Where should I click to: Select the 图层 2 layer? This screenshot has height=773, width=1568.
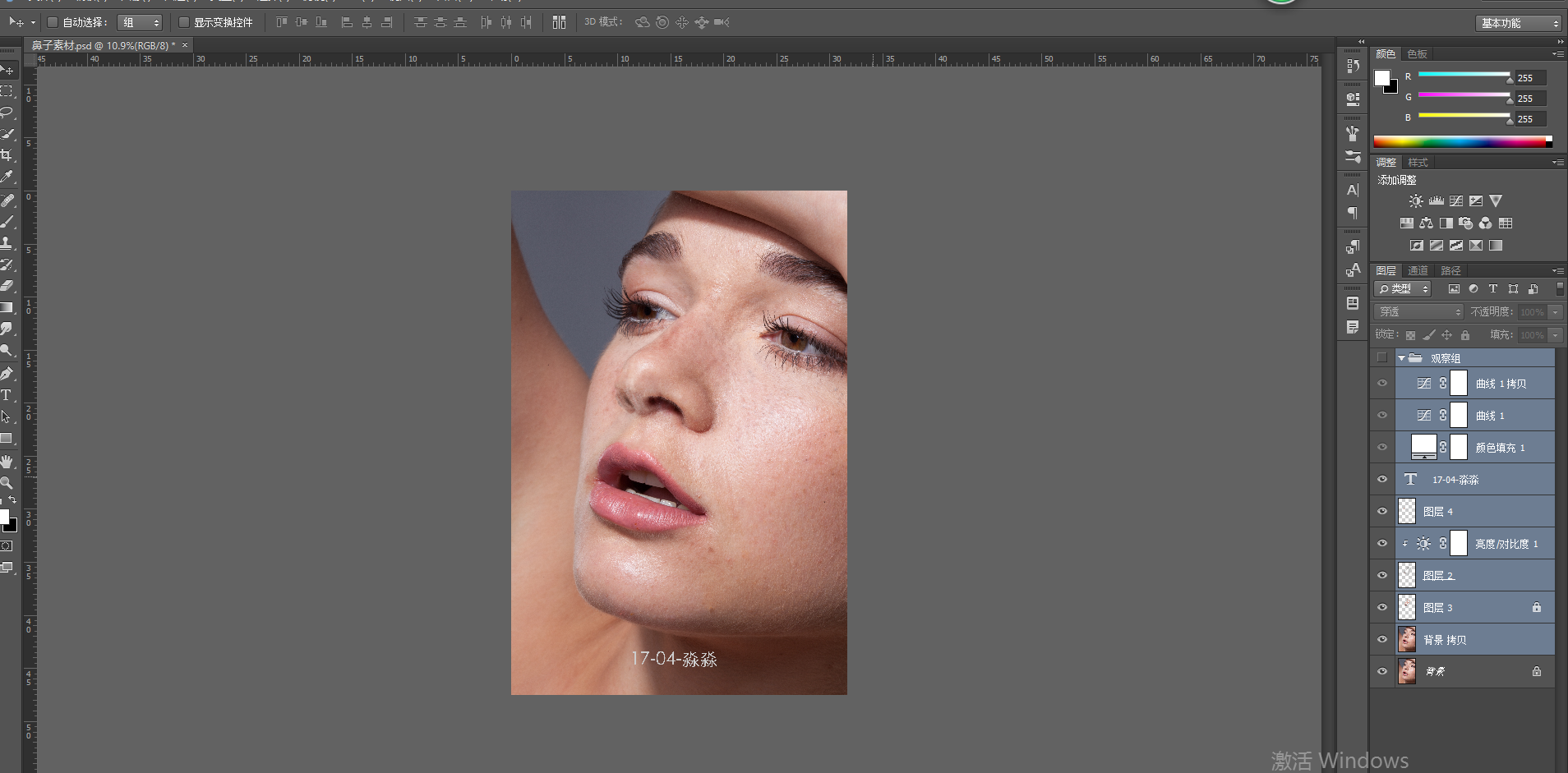1474,576
